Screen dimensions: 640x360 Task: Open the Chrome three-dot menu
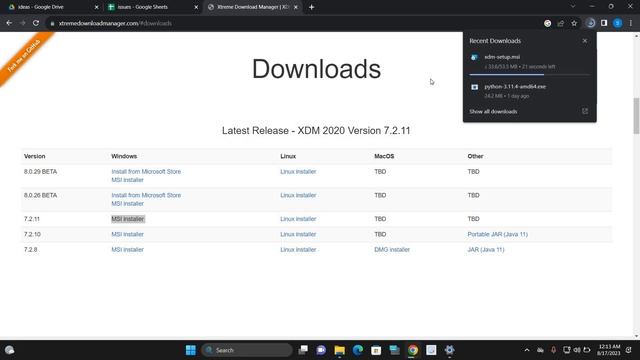(x=631, y=23)
